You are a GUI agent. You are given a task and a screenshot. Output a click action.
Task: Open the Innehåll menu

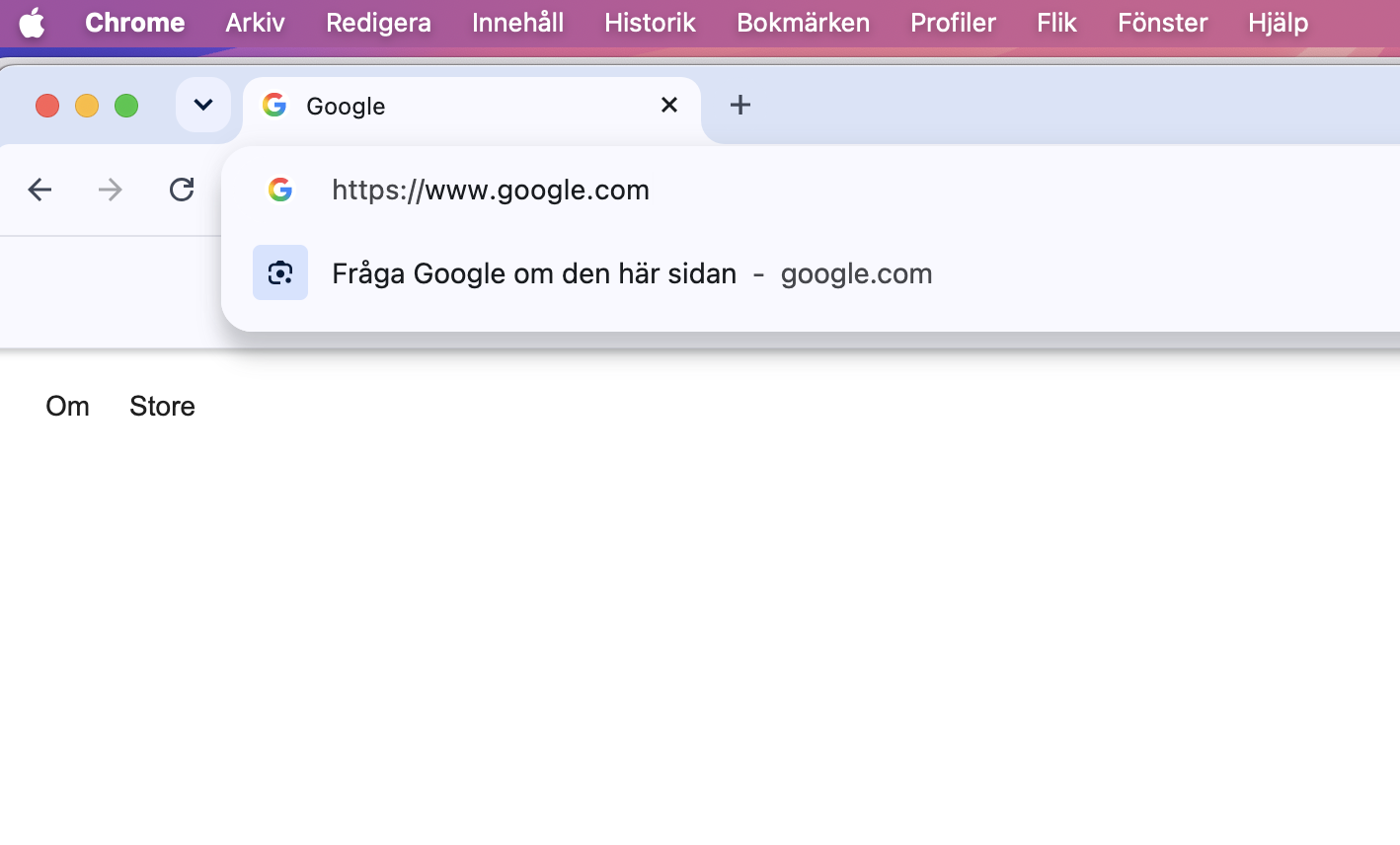pyautogui.click(x=517, y=22)
